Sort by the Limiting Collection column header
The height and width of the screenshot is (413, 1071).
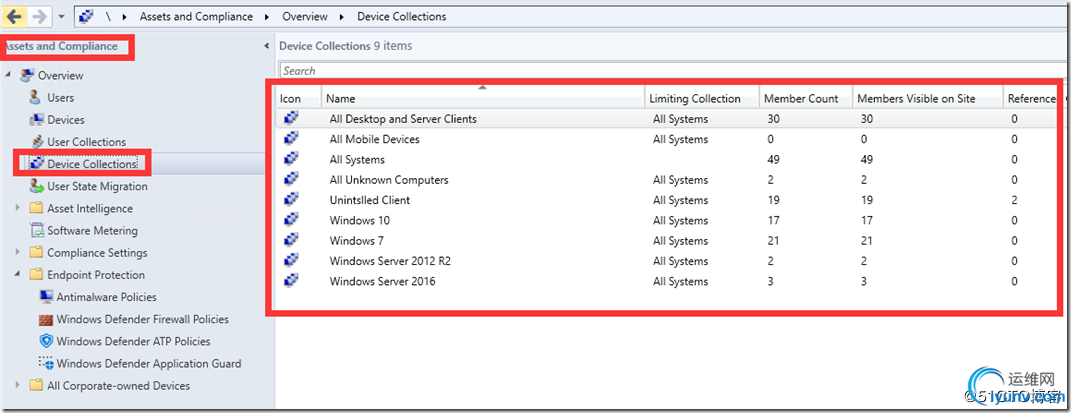(x=702, y=98)
